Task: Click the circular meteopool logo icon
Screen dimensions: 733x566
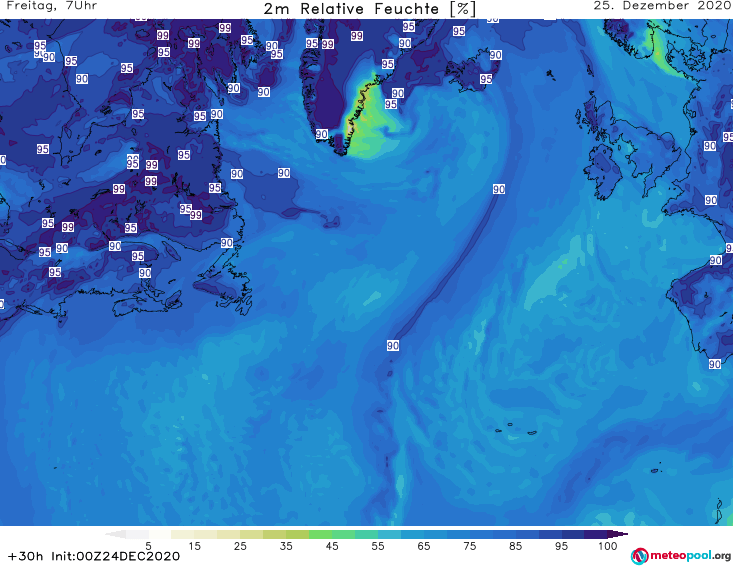Action: point(639,556)
